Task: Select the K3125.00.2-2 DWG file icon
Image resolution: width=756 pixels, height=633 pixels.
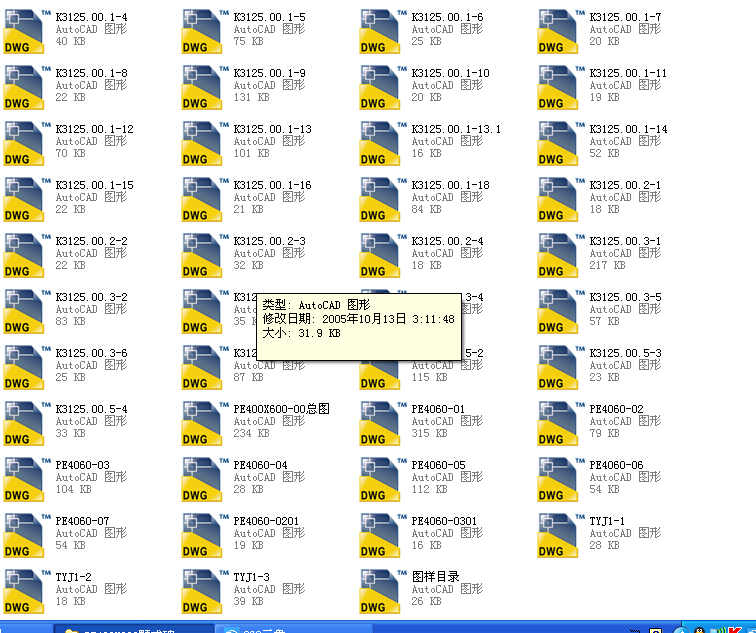Action: point(24,255)
